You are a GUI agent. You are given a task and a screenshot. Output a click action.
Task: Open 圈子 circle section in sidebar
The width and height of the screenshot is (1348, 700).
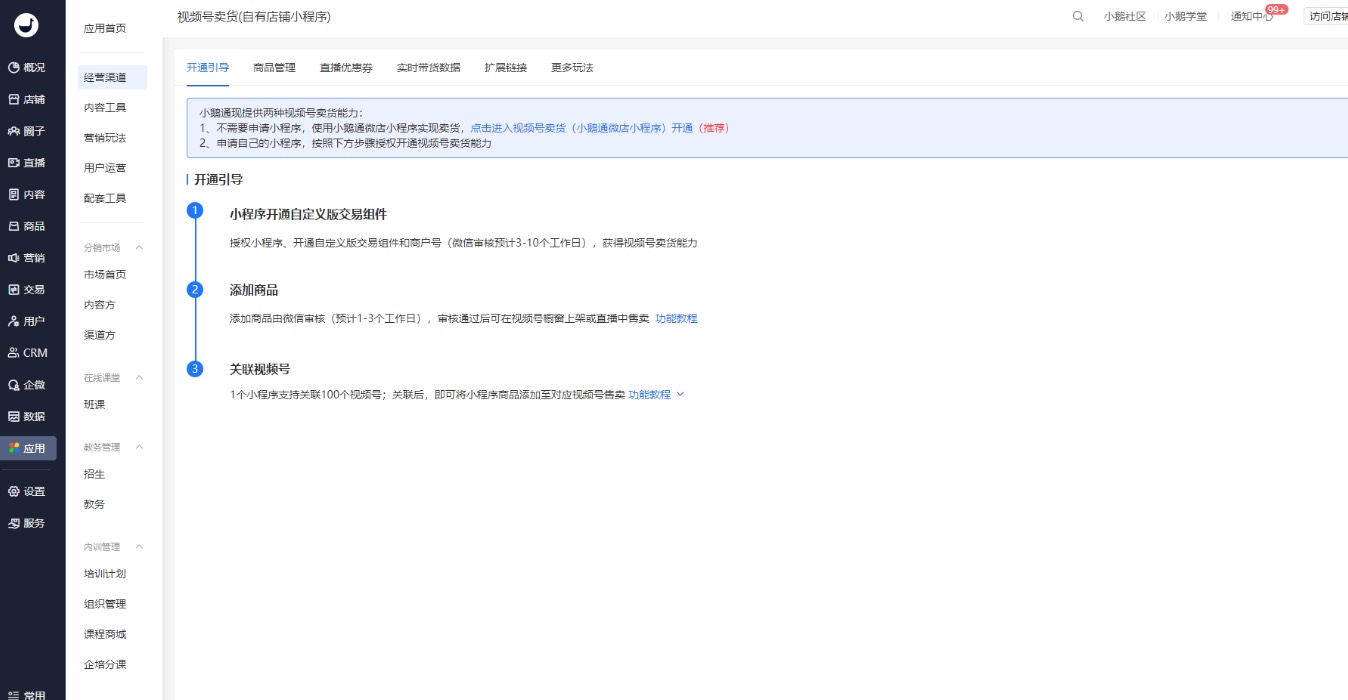[28, 131]
